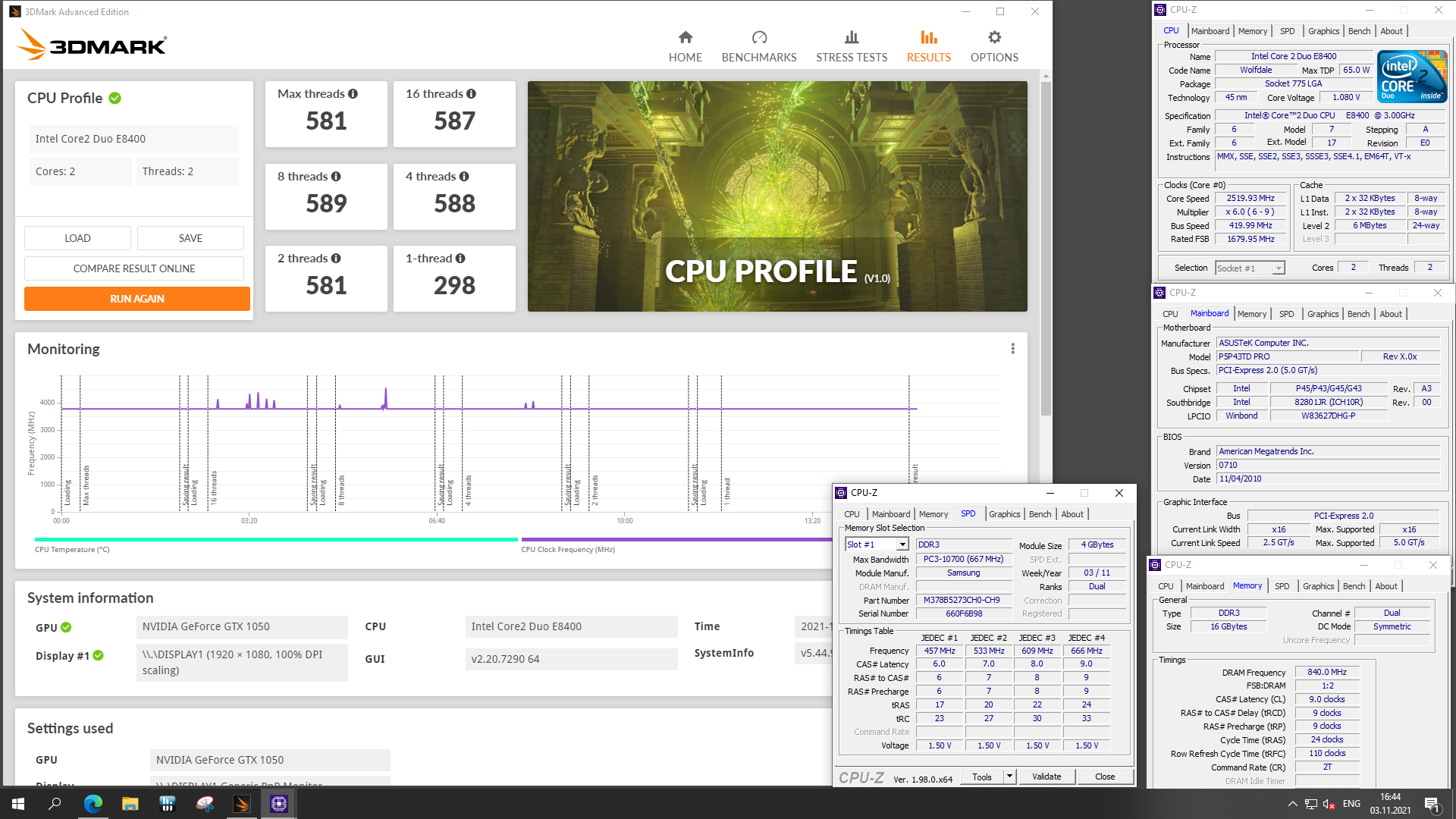Open the Monitoring three-dot menu

tap(1012, 349)
